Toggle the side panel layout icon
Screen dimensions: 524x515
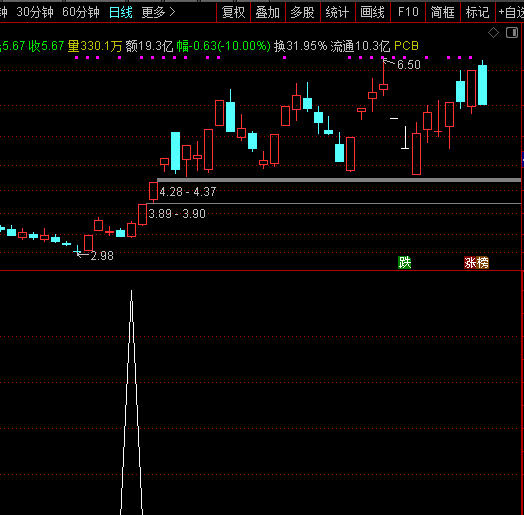click(512, 32)
